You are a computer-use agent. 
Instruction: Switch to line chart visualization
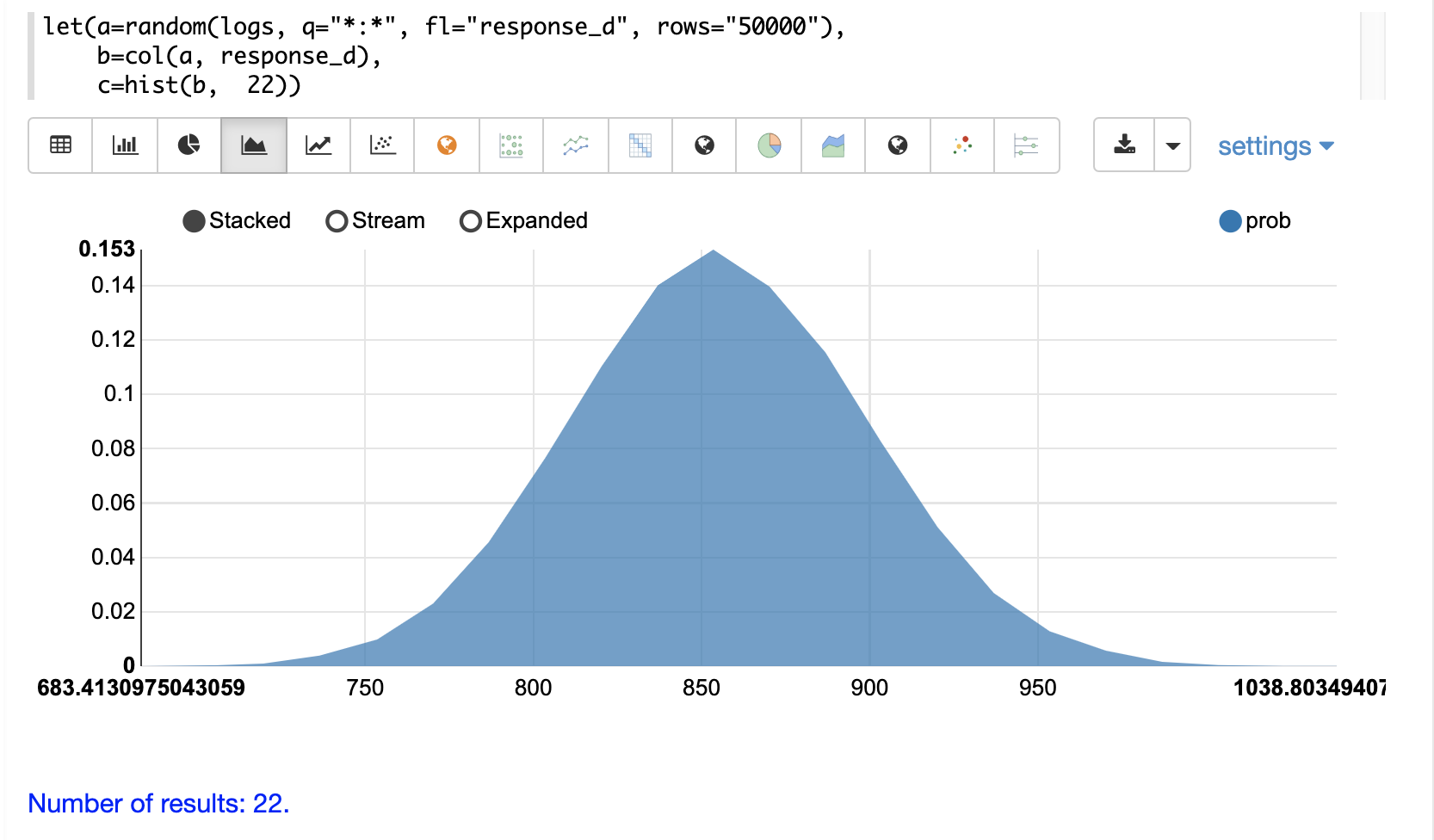tap(318, 145)
